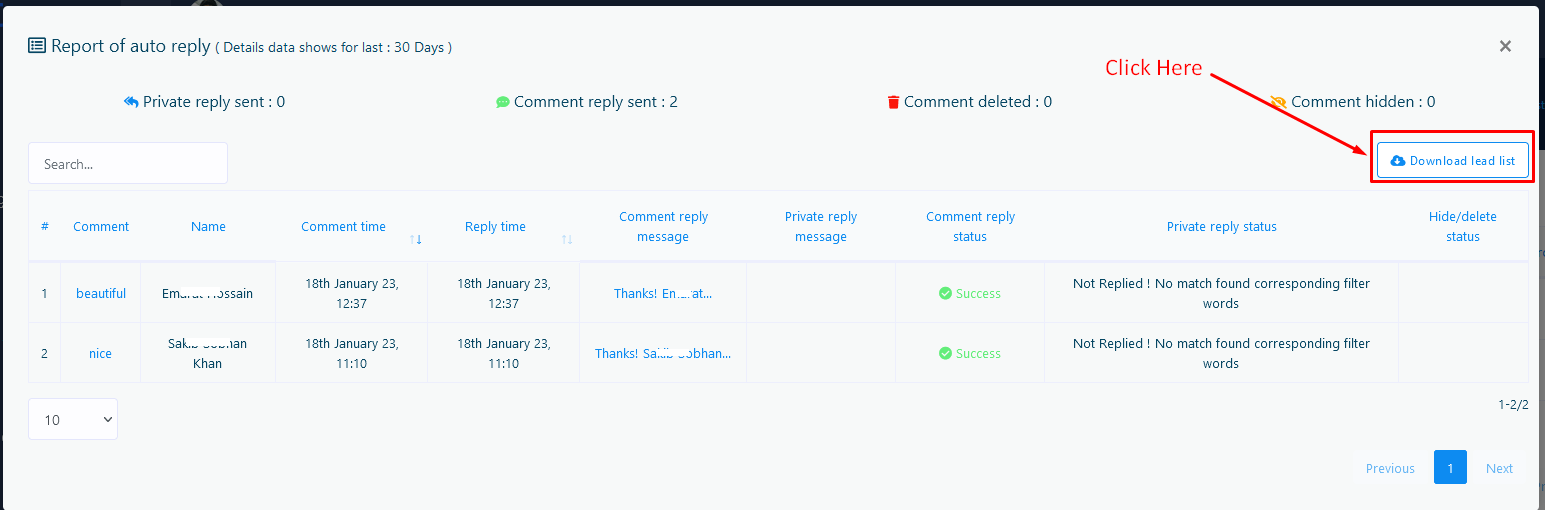Click the Reply time sort arrows
The height and width of the screenshot is (510, 1545).
pyautogui.click(x=567, y=239)
